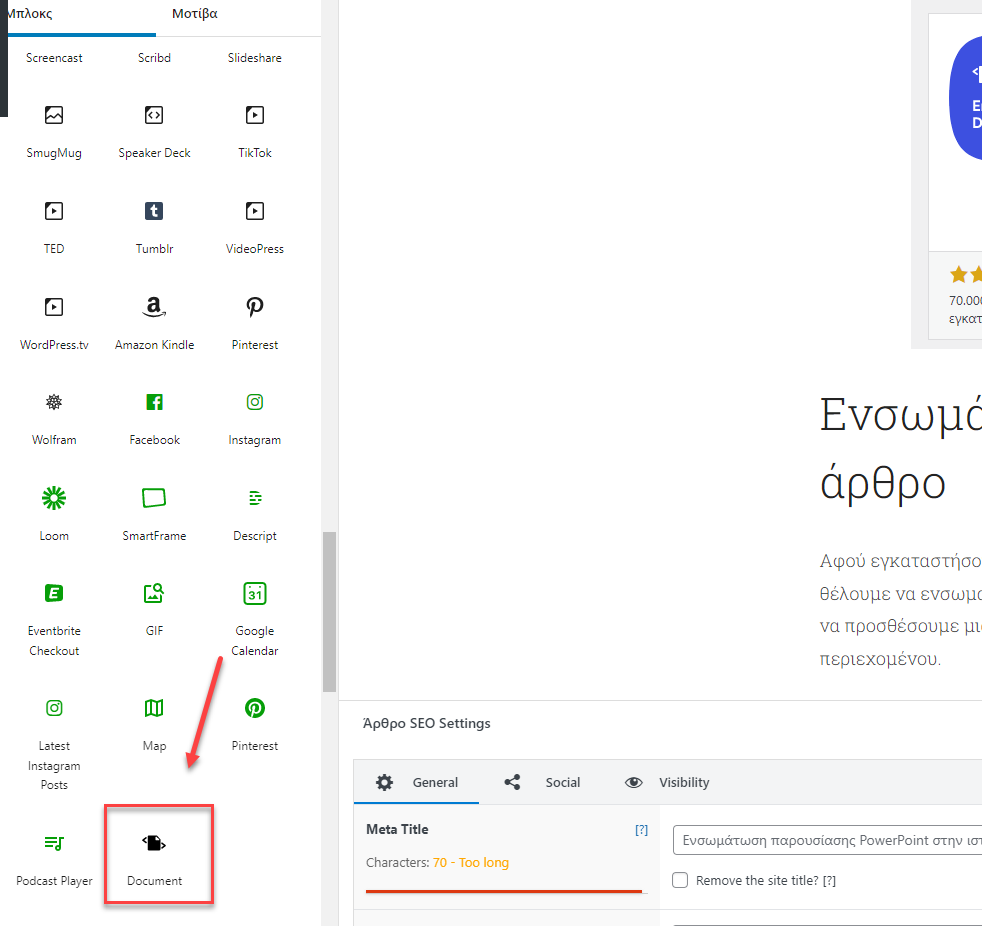Insert the WordPress.tv block

coord(54,324)
